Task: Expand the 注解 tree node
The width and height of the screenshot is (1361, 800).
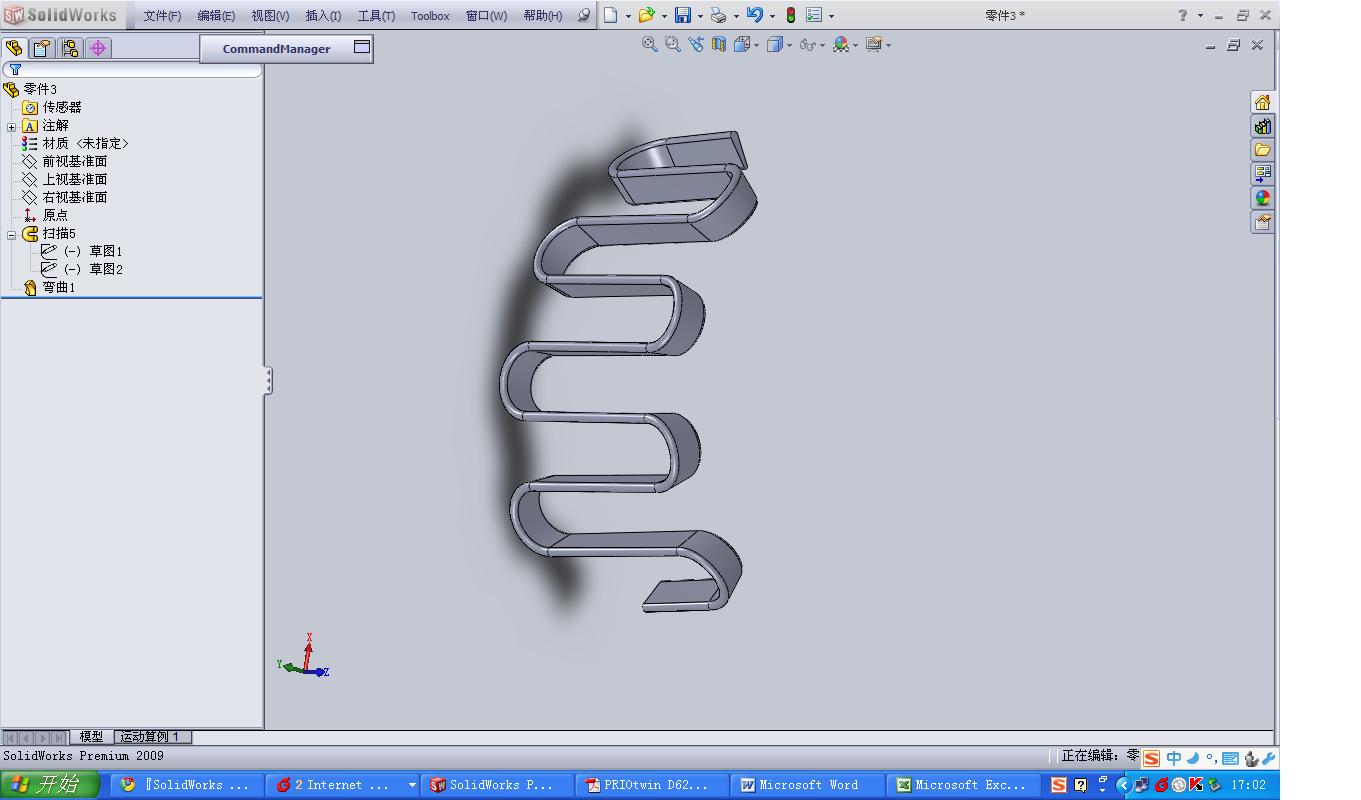Action: (x=12, y=127)
